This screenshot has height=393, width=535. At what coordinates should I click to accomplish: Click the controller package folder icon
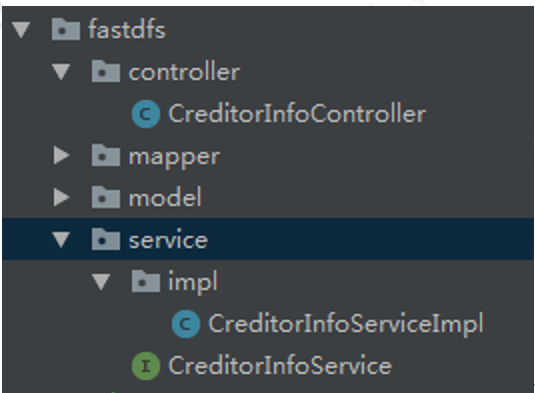coord(106,71)
